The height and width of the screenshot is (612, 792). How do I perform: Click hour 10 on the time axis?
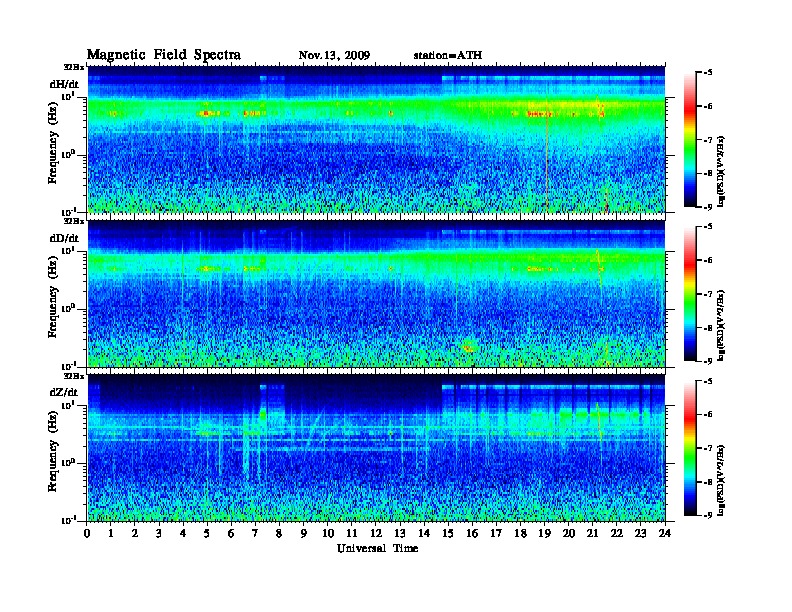pos(328,534)
